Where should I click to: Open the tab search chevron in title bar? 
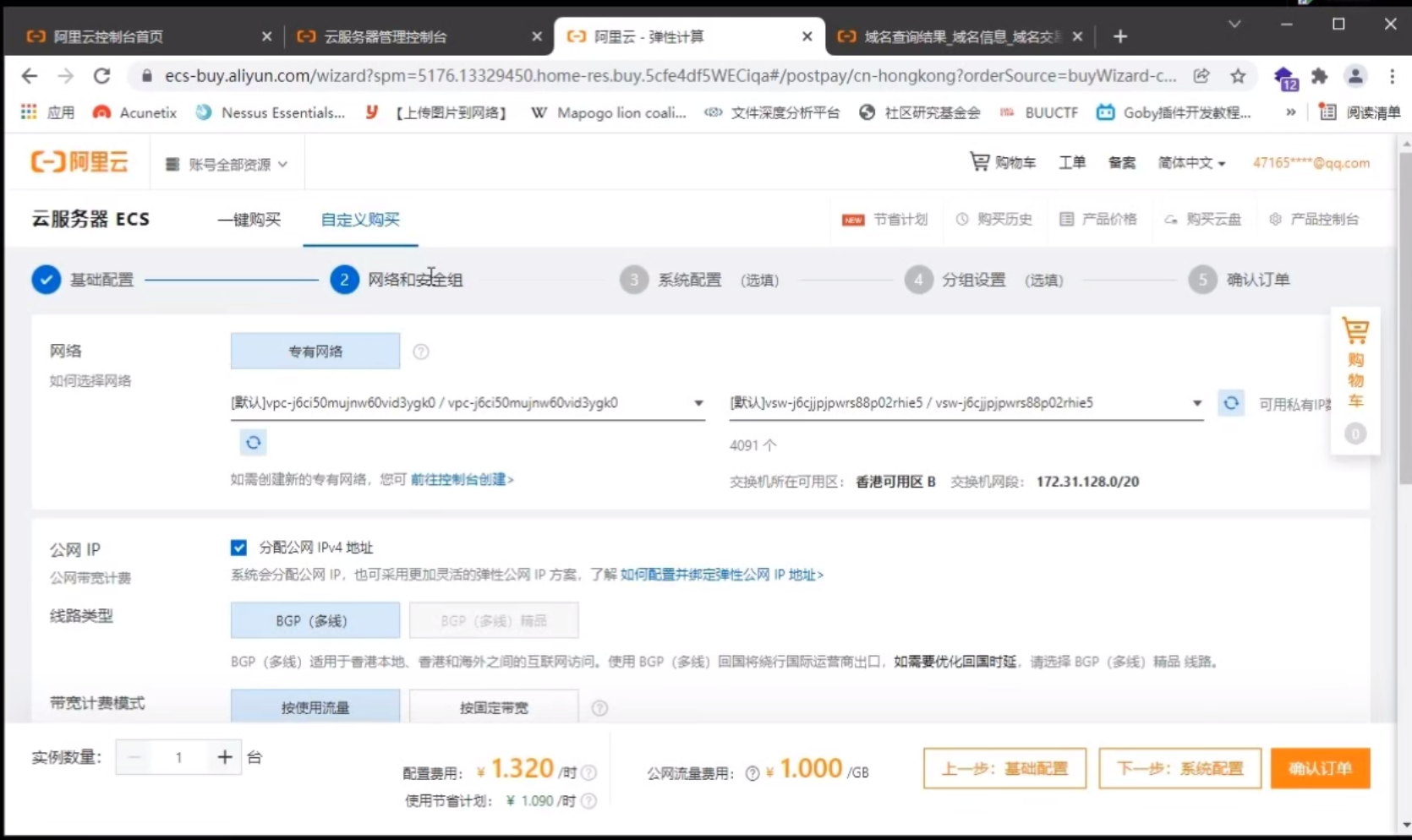click(1234, 24)
